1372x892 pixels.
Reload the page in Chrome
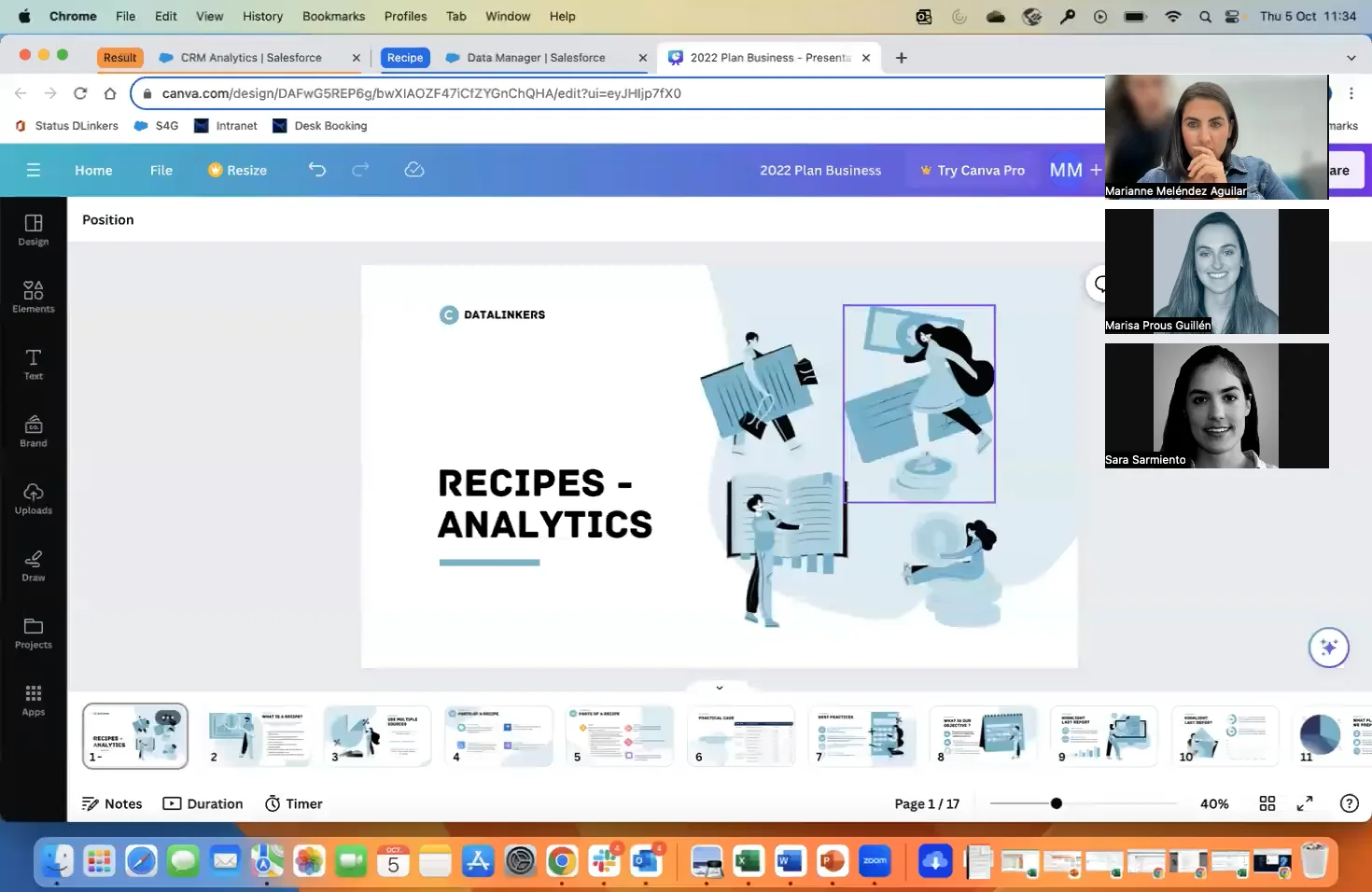coord(80,93)
